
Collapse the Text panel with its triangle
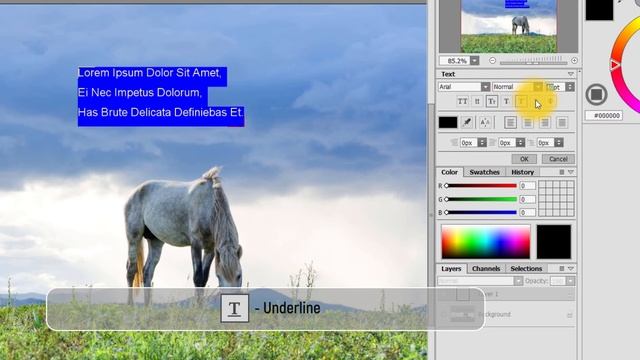tap(571, 74)
